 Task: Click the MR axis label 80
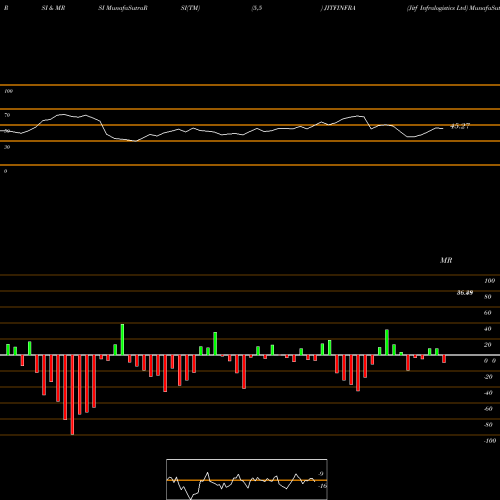point(488,297)
